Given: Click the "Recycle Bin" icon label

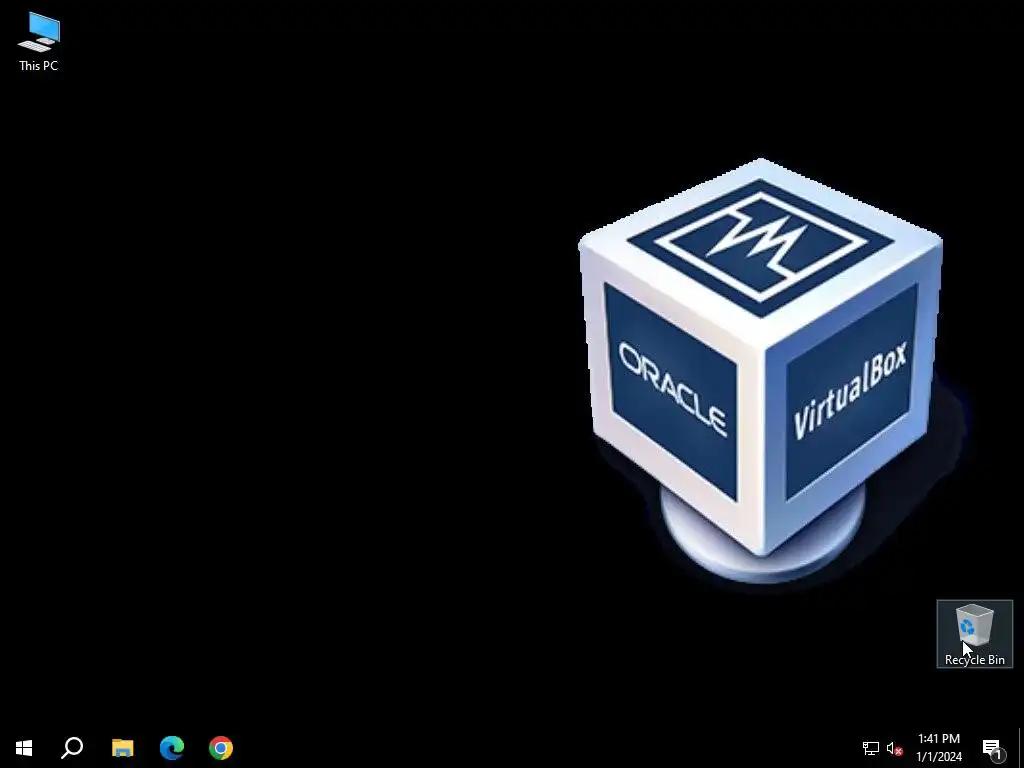Looking at the screenshot, I should pyautogui.click(x=974, y=660).
